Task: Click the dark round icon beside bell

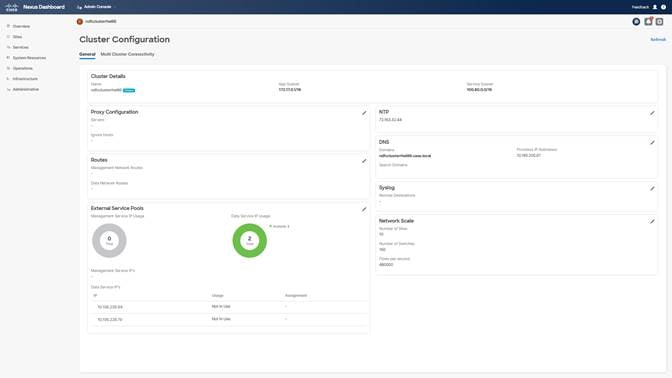Action: (636, 21)
